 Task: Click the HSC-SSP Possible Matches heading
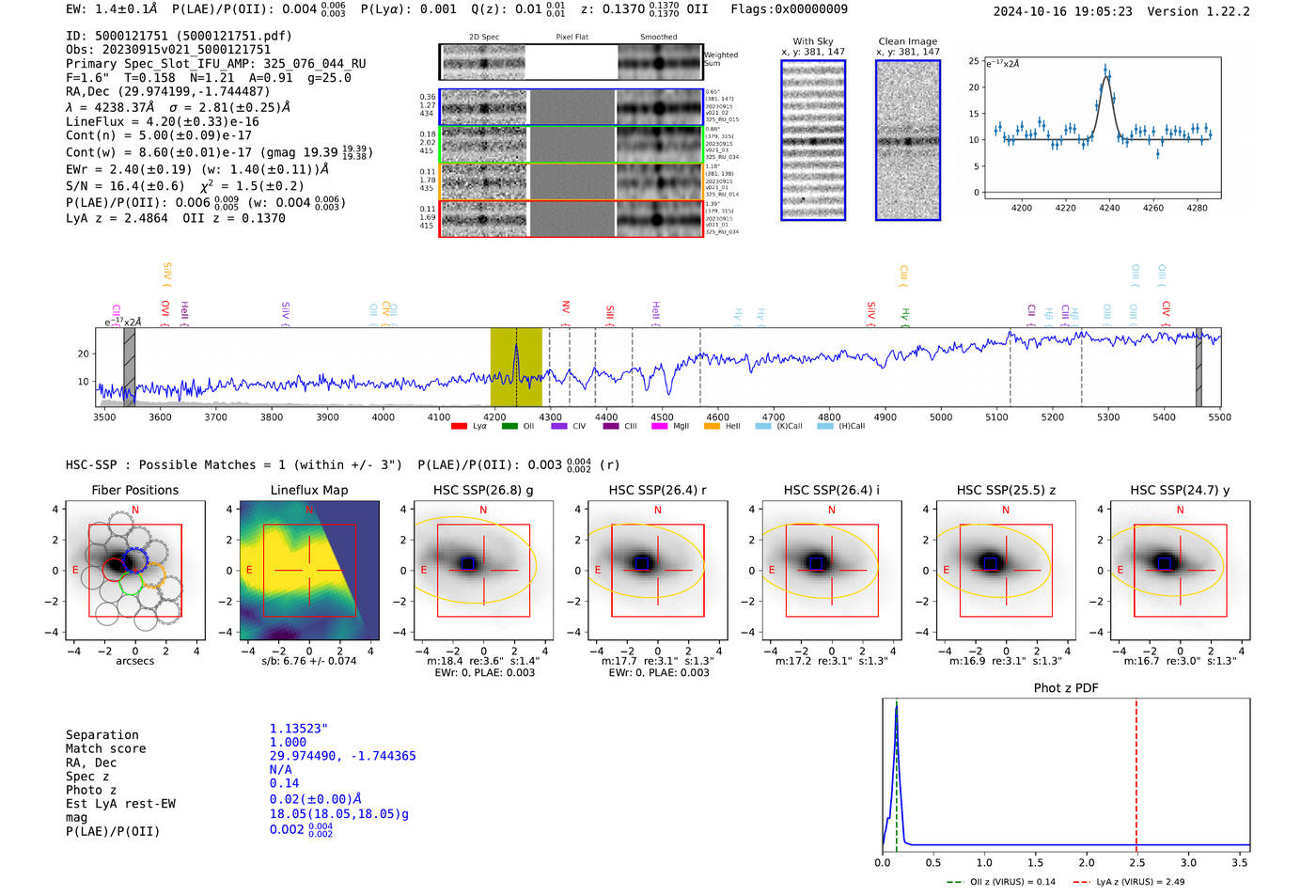[234, 464]
